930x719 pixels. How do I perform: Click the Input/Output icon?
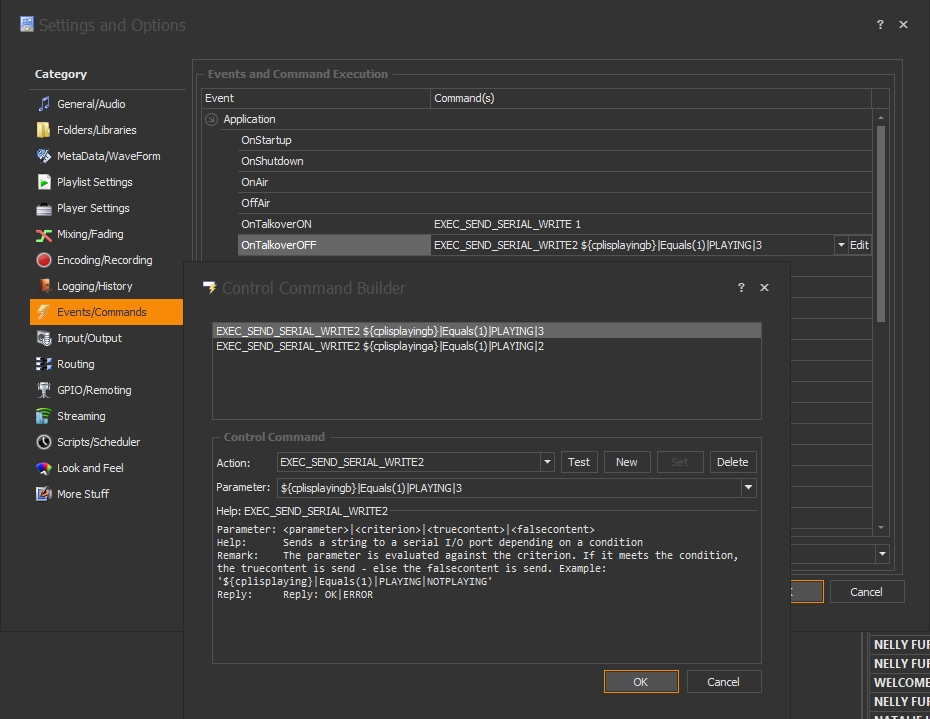coord(44,338)
